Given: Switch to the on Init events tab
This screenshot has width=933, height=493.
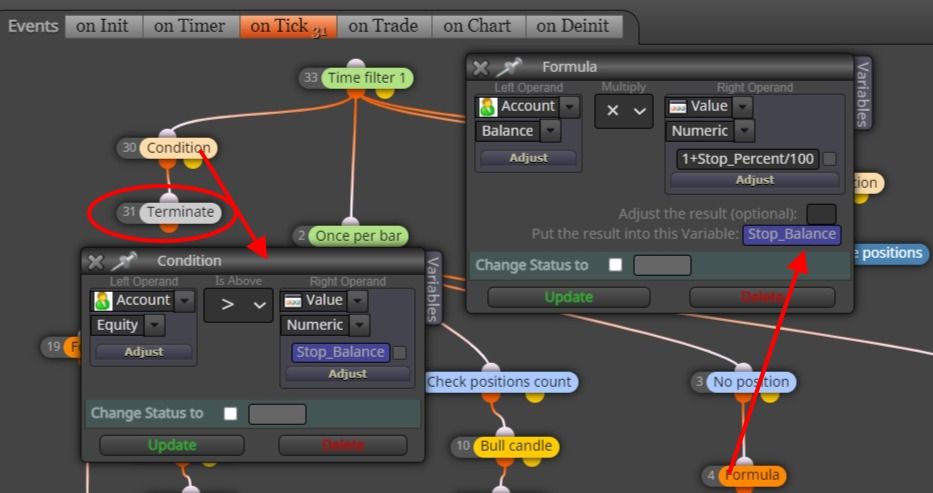Looking at the screenshot, I should tap(102, 26).
